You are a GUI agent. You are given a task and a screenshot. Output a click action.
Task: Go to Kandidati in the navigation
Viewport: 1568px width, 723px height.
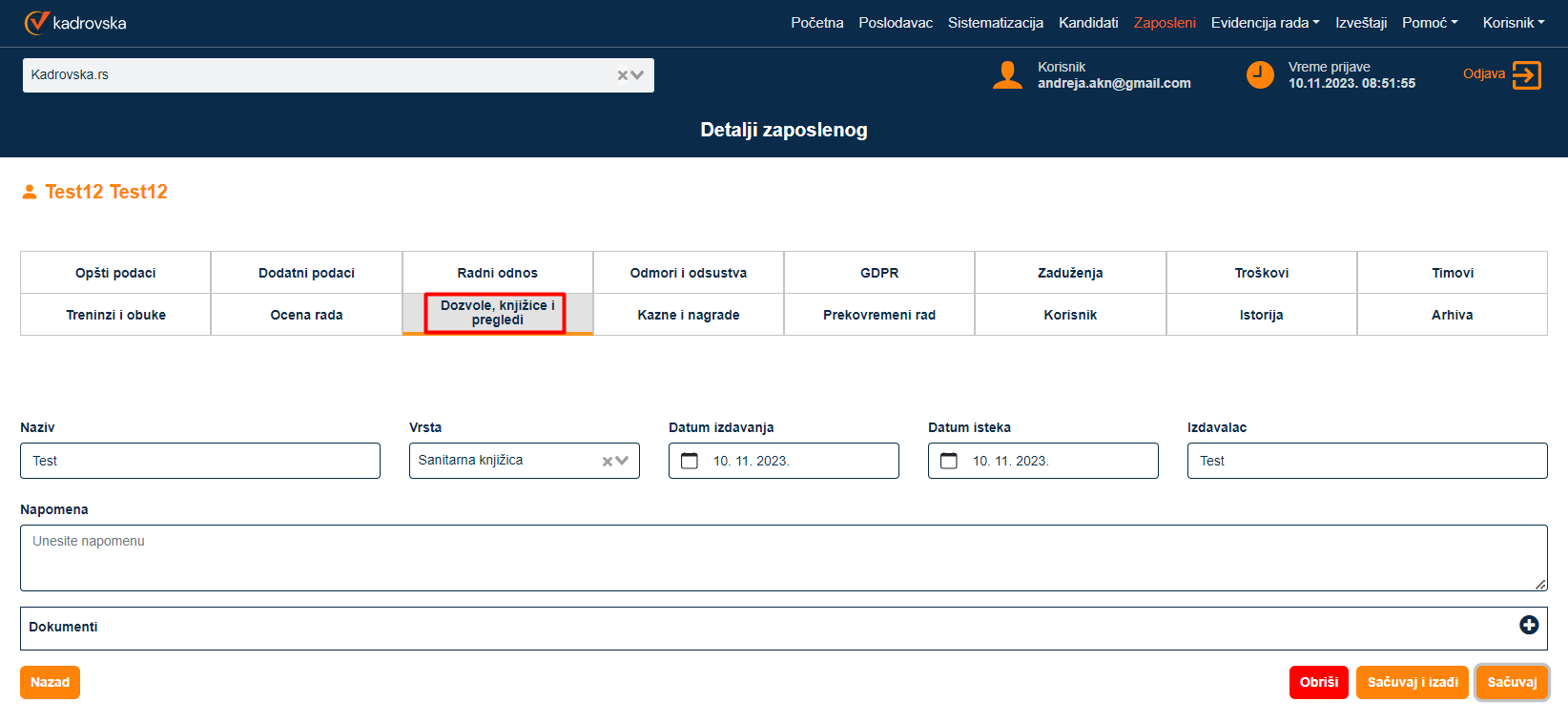(1087, 23)
